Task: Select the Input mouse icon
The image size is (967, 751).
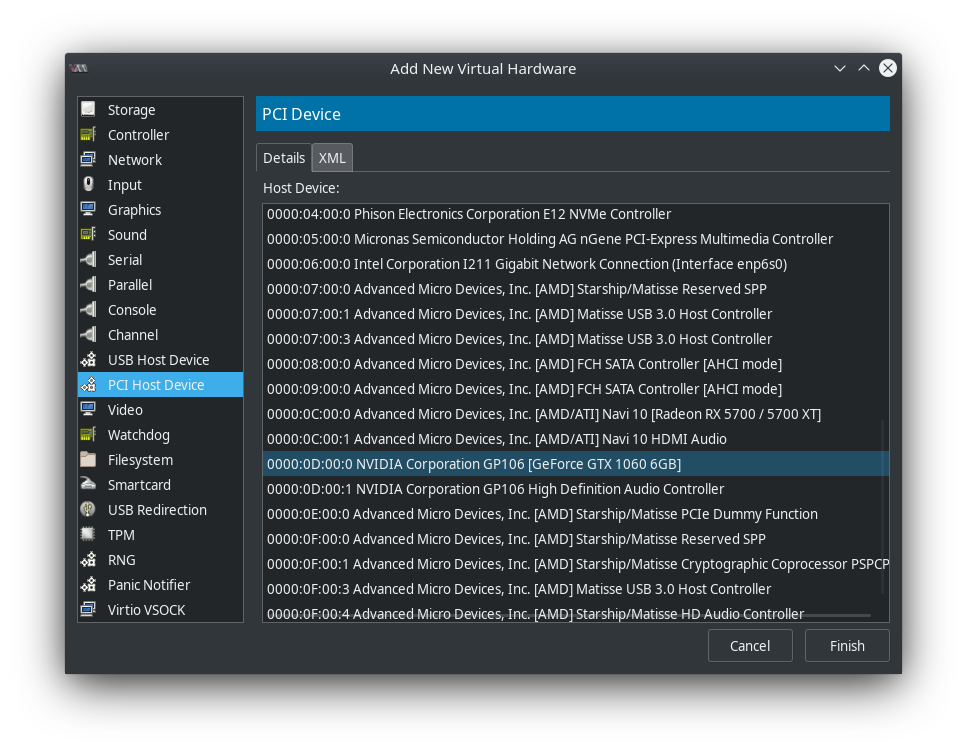Action: (88, 184)
